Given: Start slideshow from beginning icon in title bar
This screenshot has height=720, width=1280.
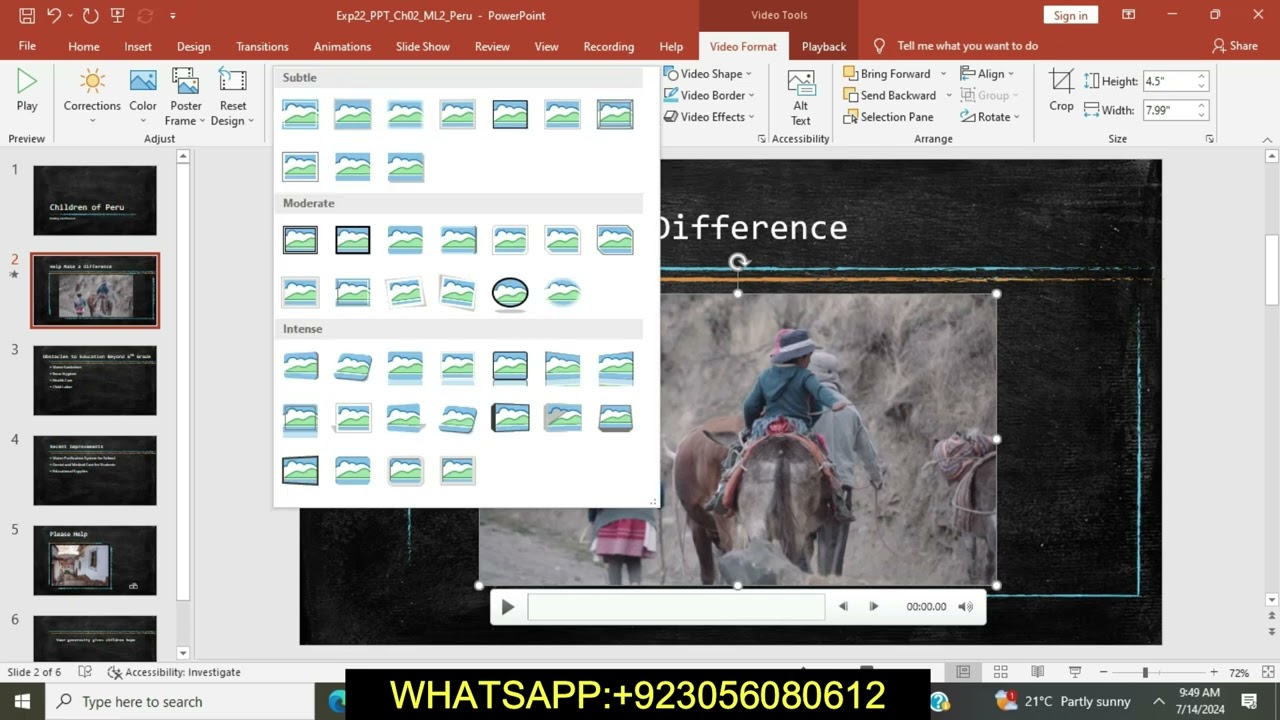Looking at the screenshot, I should point(118,15).
